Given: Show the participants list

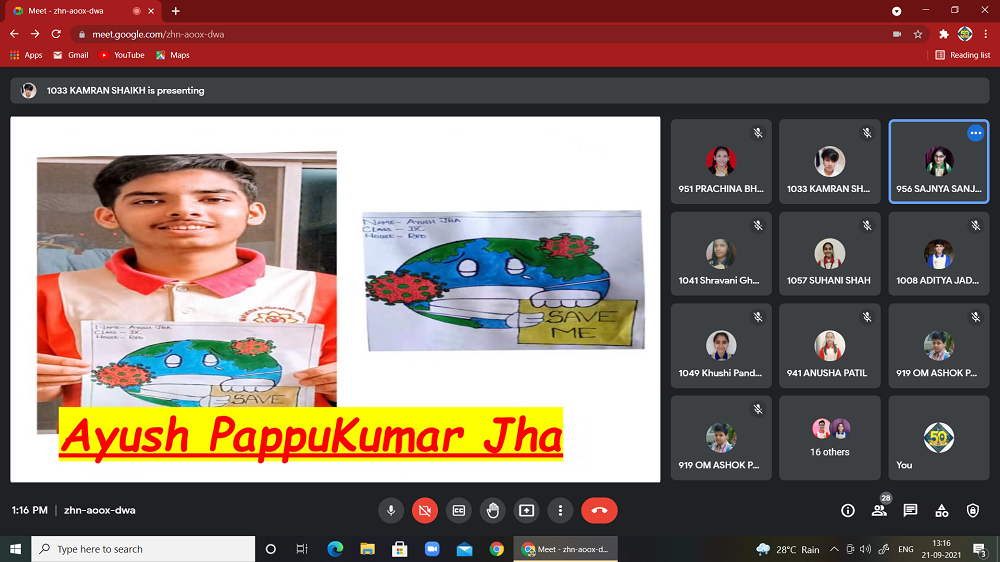Looking at the screenshot, I should (879, 510).
